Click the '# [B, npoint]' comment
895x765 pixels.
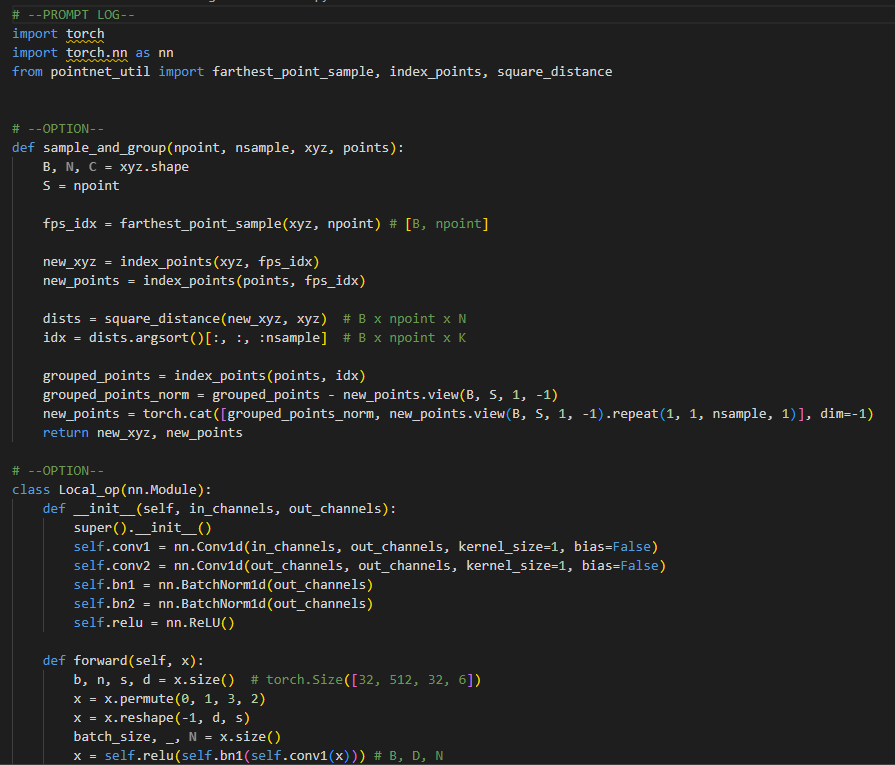click(x=439, y=224)
